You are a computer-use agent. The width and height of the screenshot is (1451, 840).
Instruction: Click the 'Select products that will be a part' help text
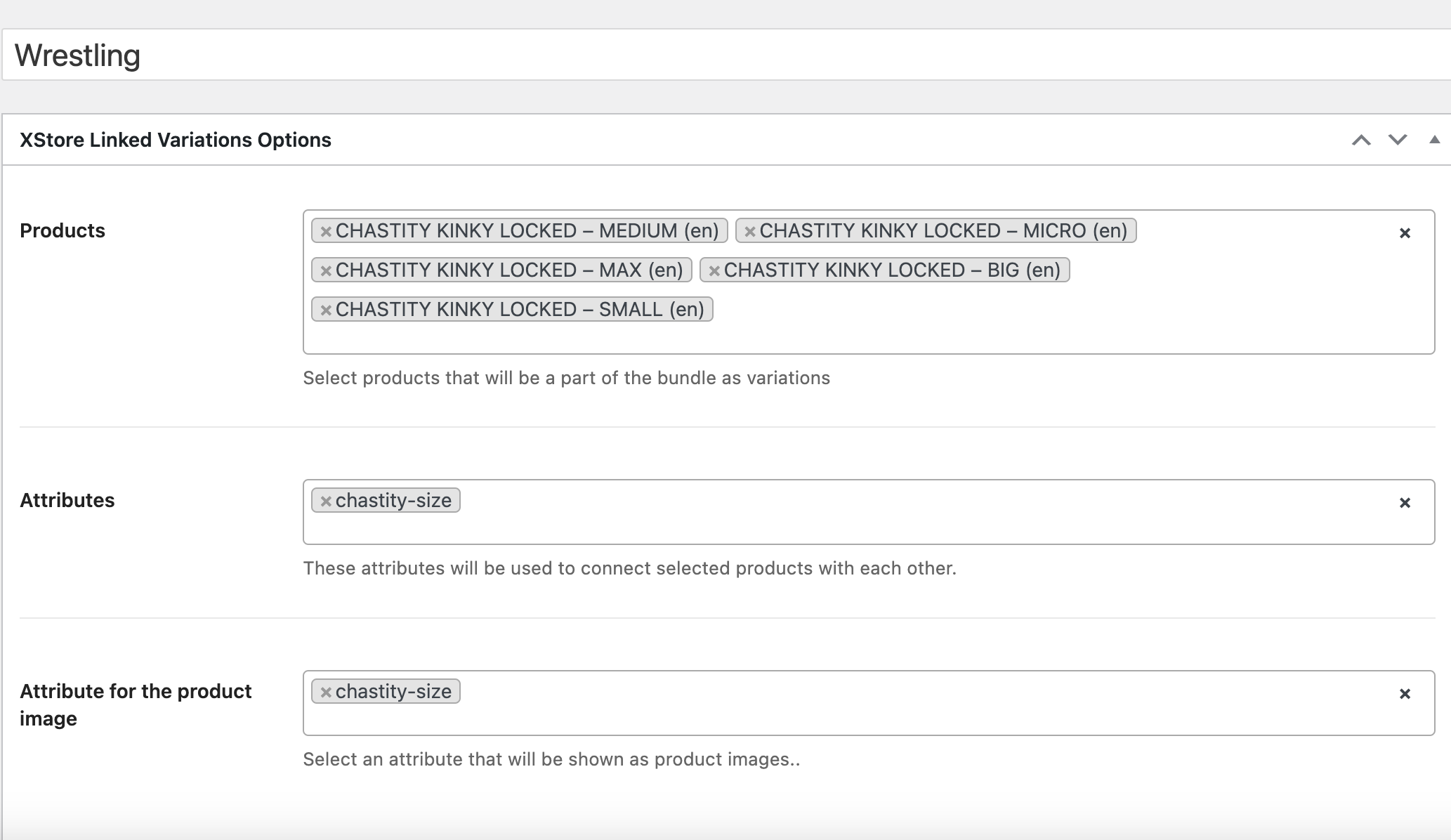point(566,378)
